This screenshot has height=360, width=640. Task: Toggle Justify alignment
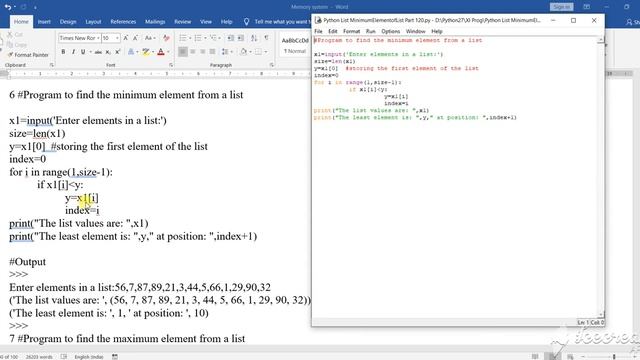pos(212,52)
